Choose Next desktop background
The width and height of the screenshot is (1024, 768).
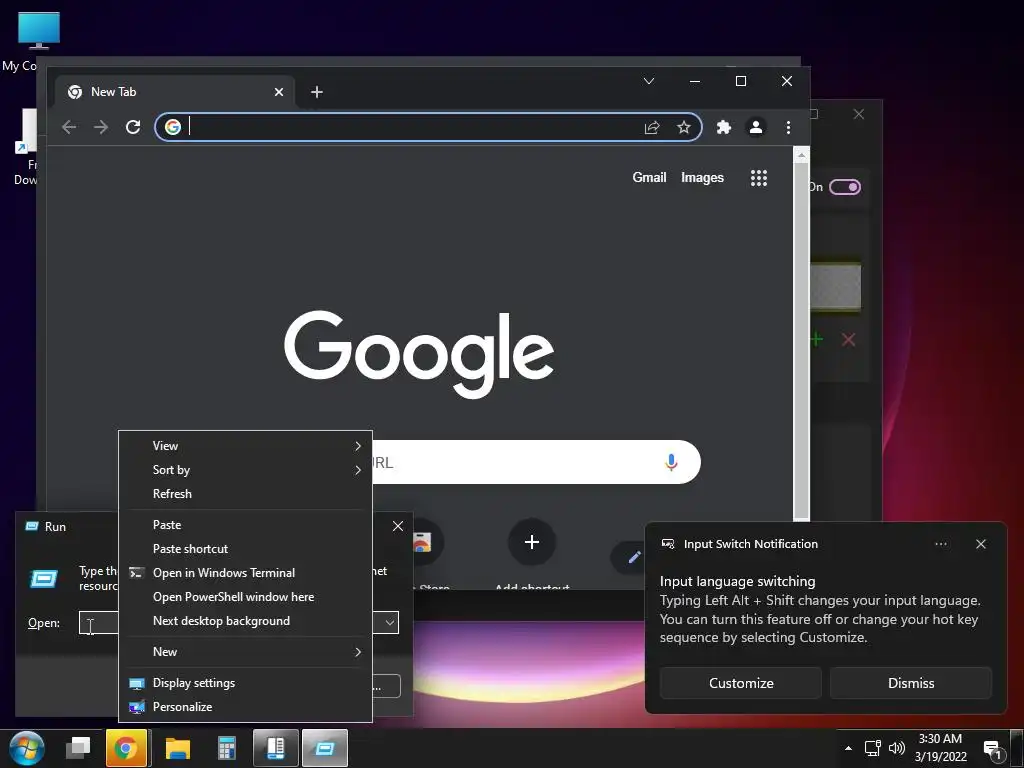click(246, 620)
